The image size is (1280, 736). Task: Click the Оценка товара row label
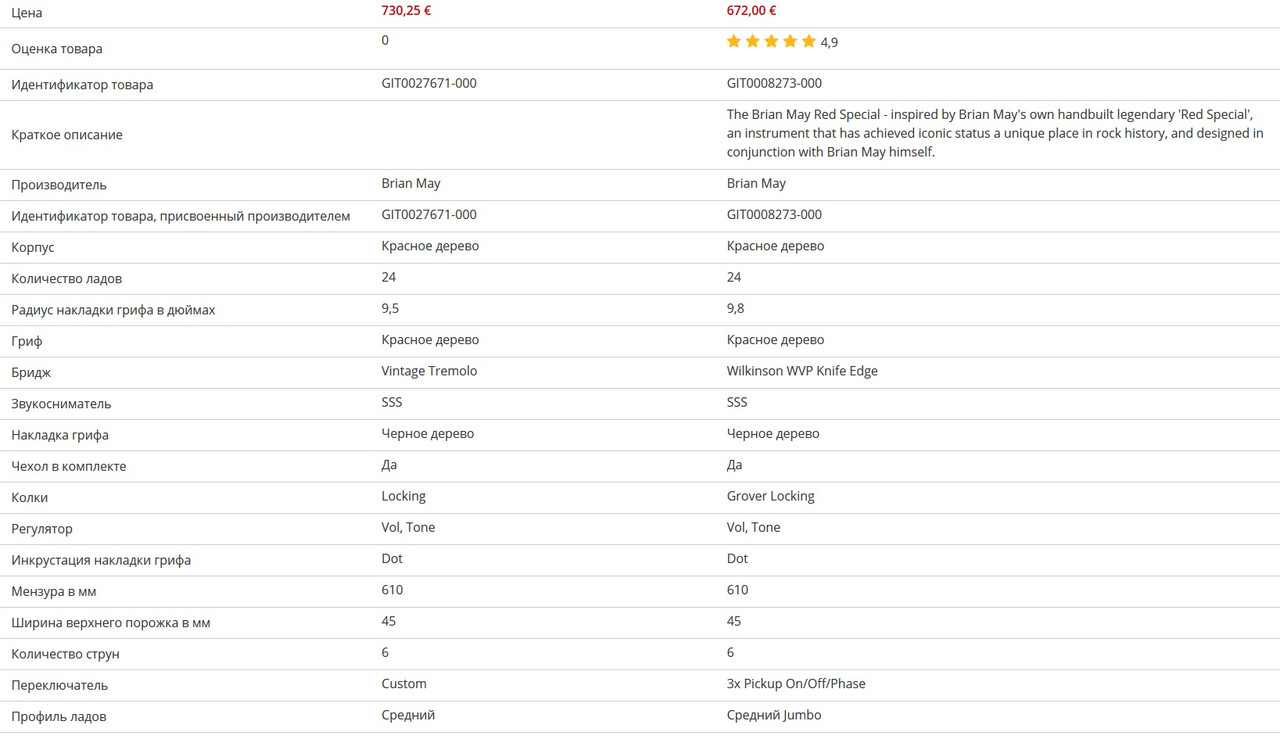(x=57, y=49)
